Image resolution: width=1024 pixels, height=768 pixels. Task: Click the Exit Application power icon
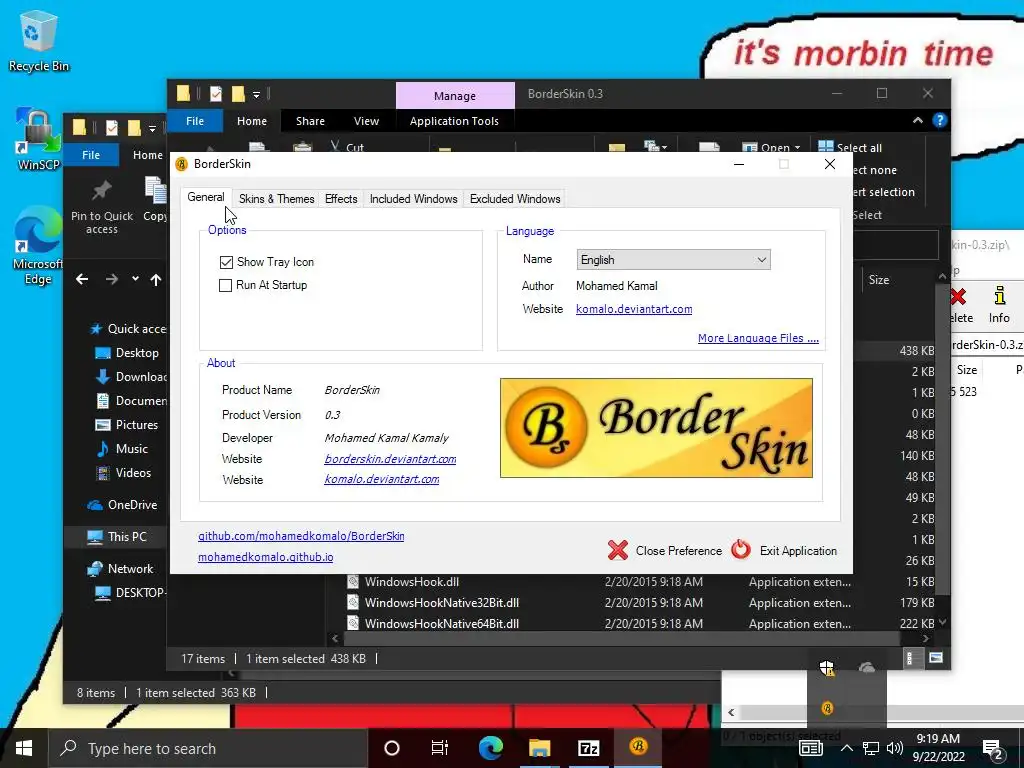click(x=741, y=550)
